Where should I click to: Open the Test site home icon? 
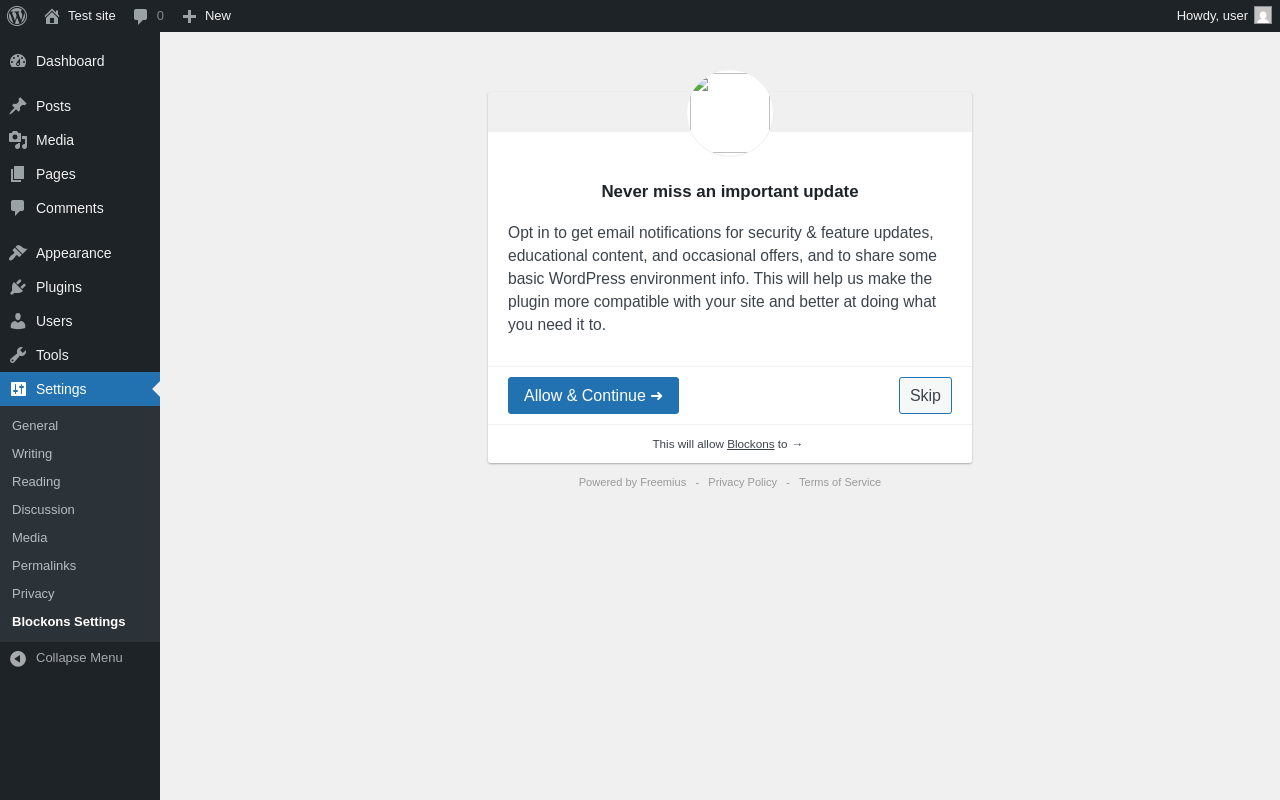coord(52,16)
